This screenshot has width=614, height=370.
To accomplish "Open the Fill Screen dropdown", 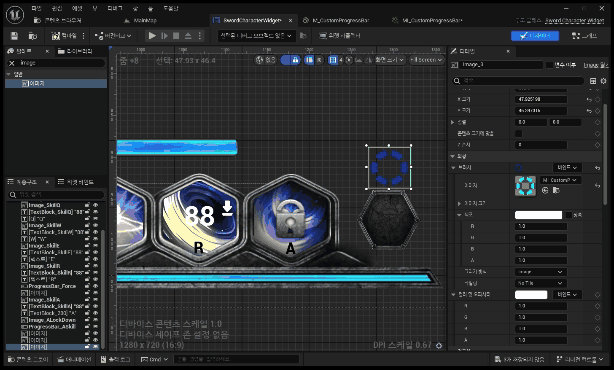I will coord(426,60).
